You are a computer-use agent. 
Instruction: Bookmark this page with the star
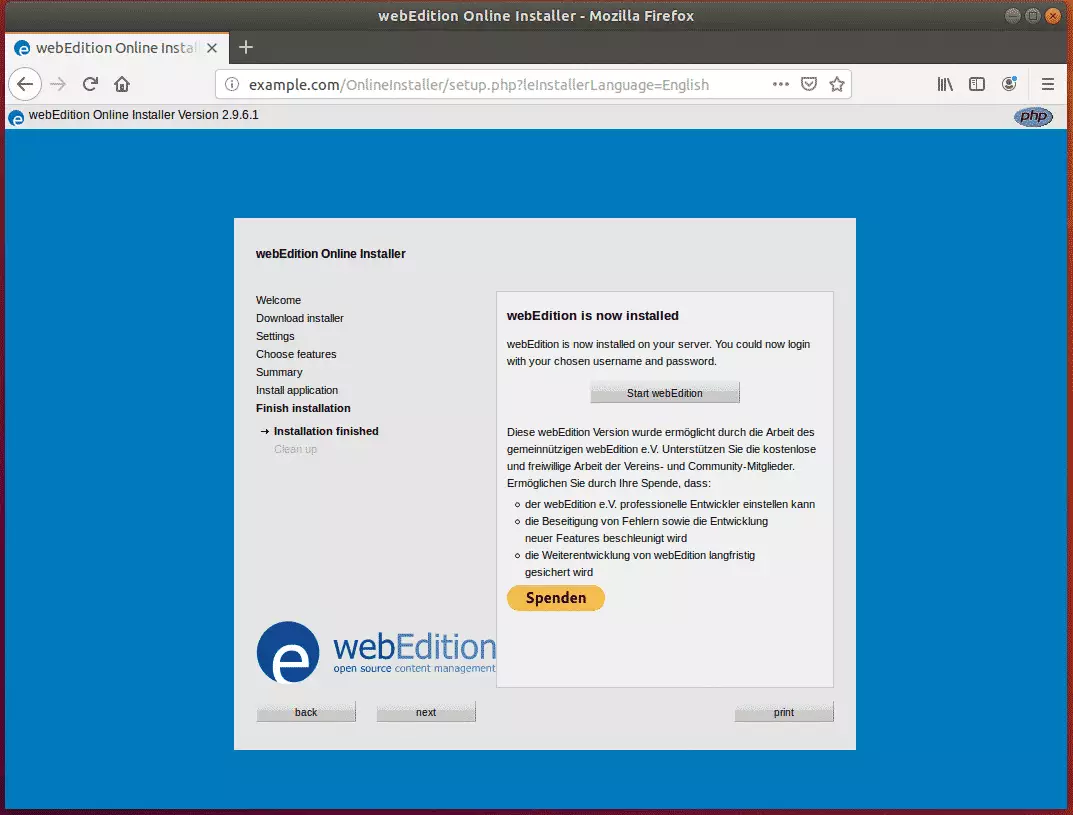837,84
